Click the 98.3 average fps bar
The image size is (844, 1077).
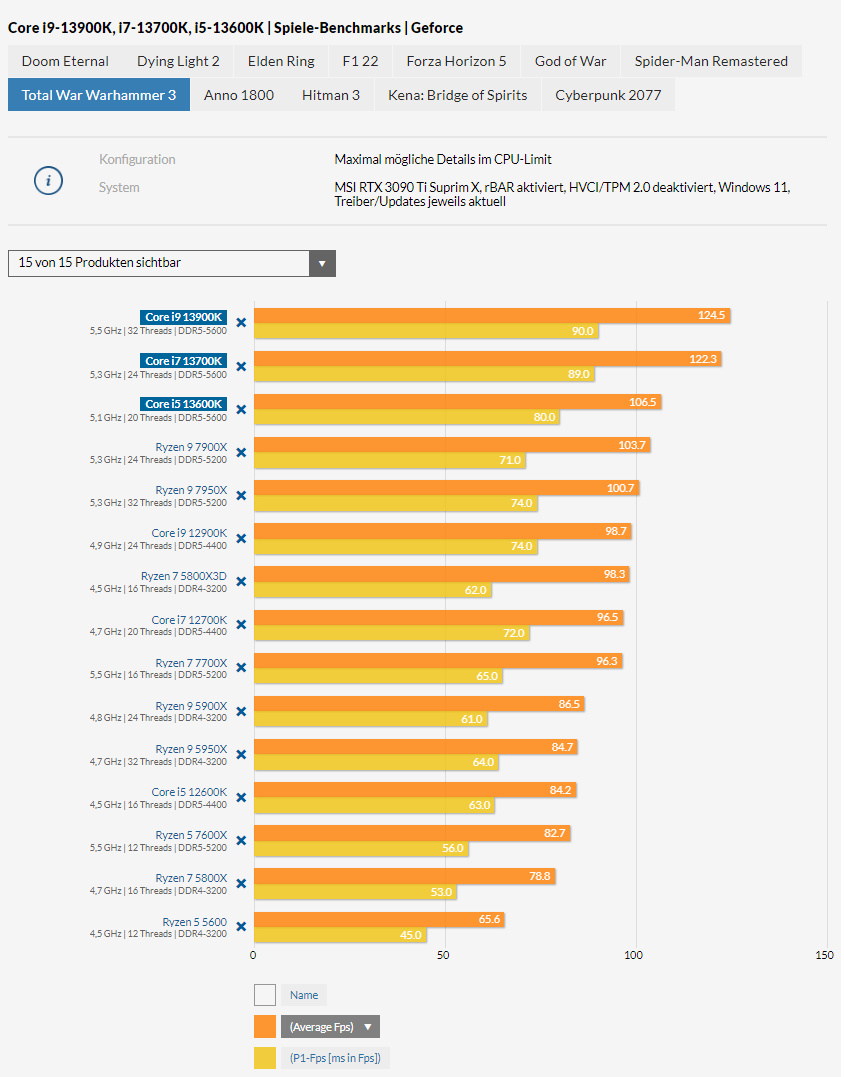click(x=442, y=574)
